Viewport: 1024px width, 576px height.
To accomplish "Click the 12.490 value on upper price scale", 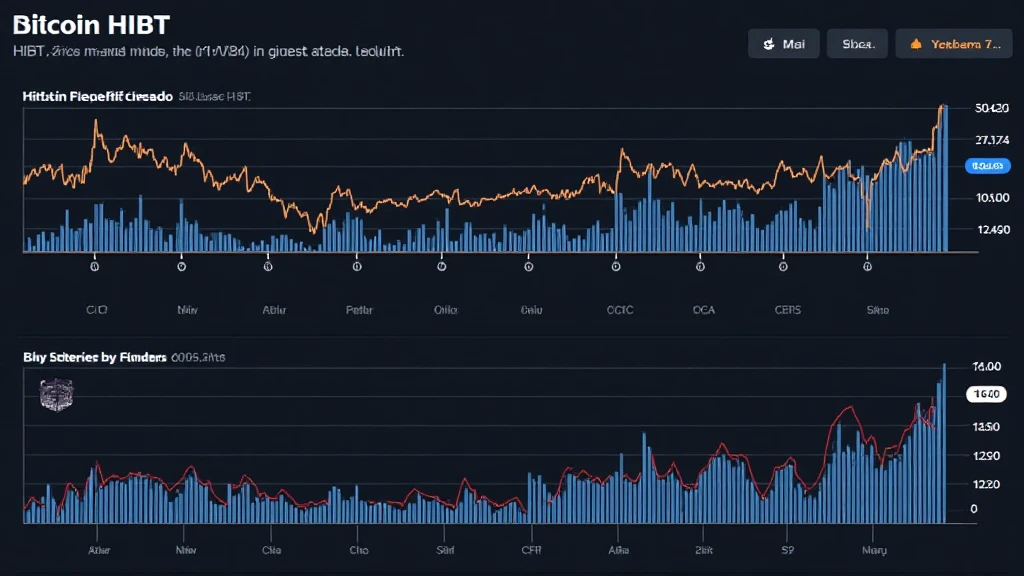I will coord(993,229).
